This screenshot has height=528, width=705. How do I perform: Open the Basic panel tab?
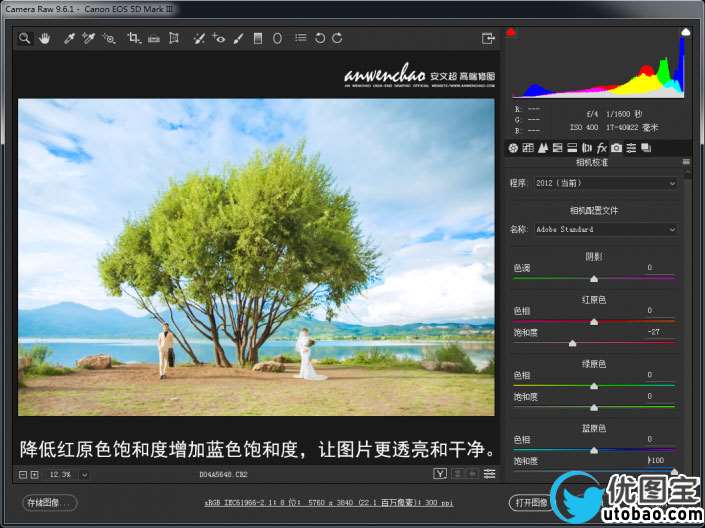click(x=513, y=148)
